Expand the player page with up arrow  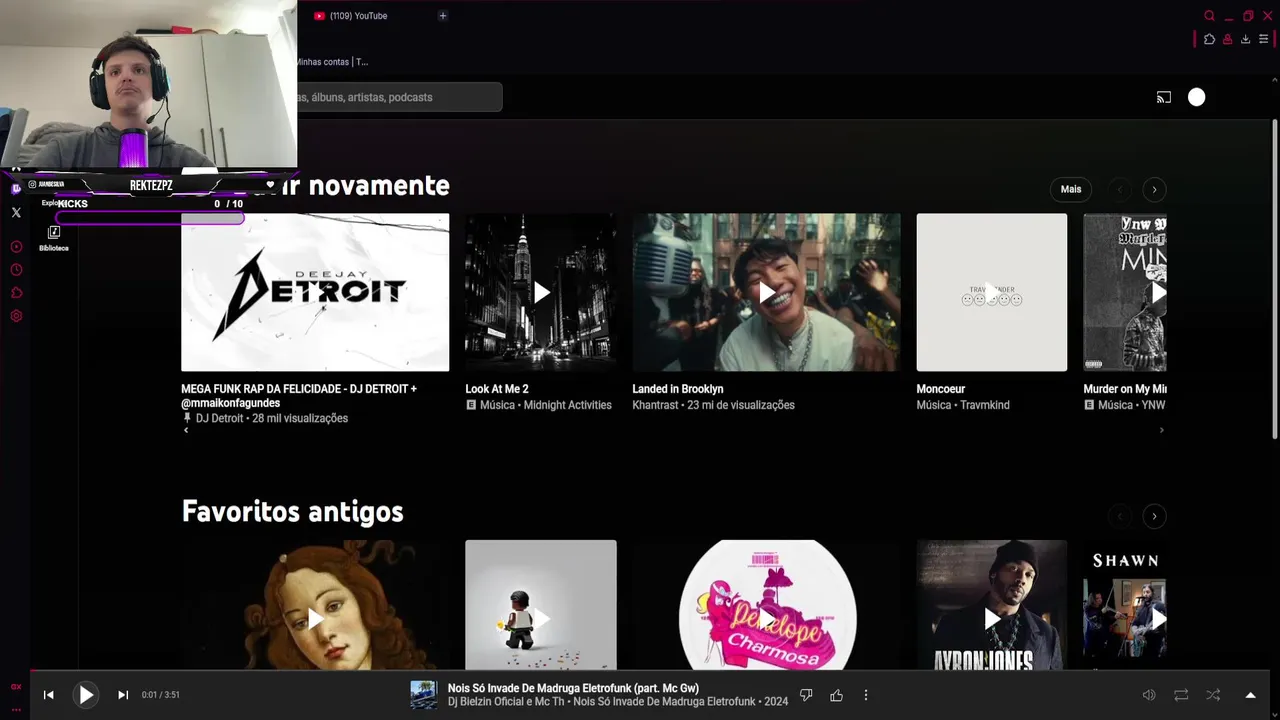1250,695
